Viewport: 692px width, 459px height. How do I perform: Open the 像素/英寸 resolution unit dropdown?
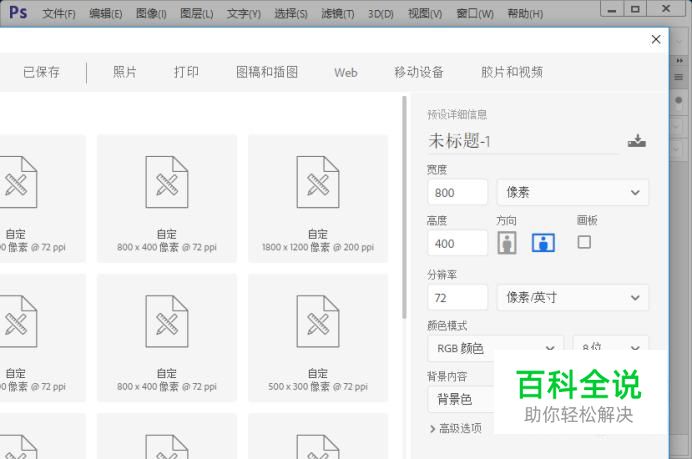[x=573, y=297]
